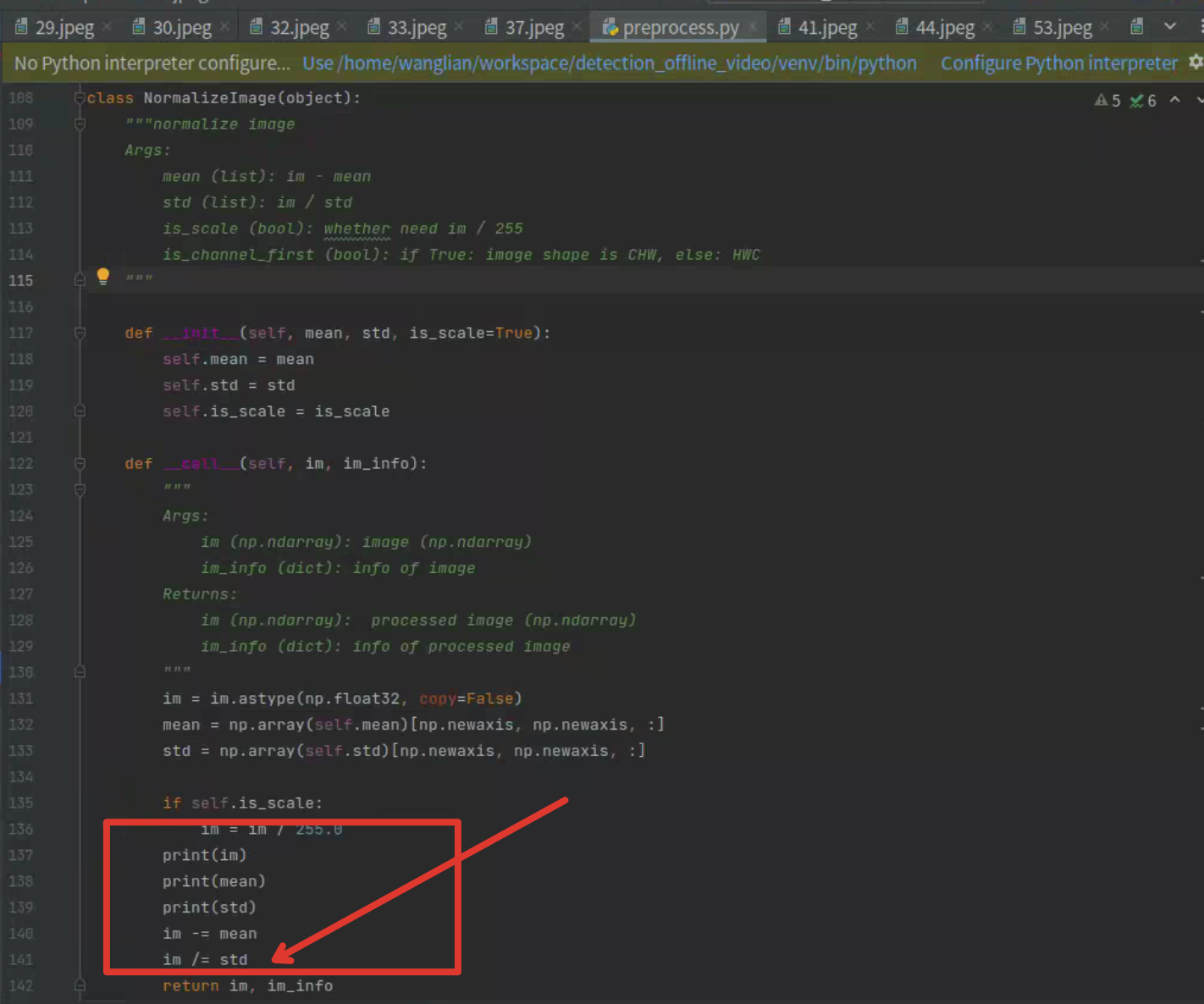
Task: Click 'mean = np.array(self.mean)' line
Action: coord(413,725)
